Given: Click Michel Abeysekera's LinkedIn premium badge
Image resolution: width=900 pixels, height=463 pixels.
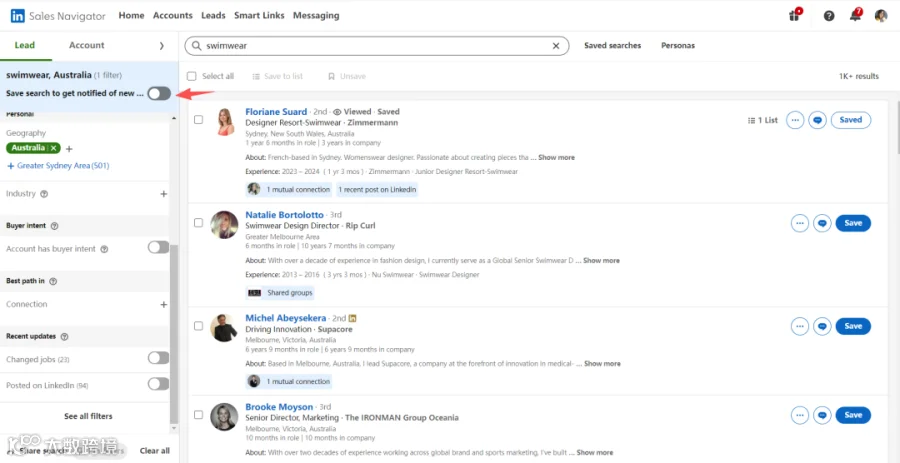Looking at the screenshot, I should coord(352,318).
